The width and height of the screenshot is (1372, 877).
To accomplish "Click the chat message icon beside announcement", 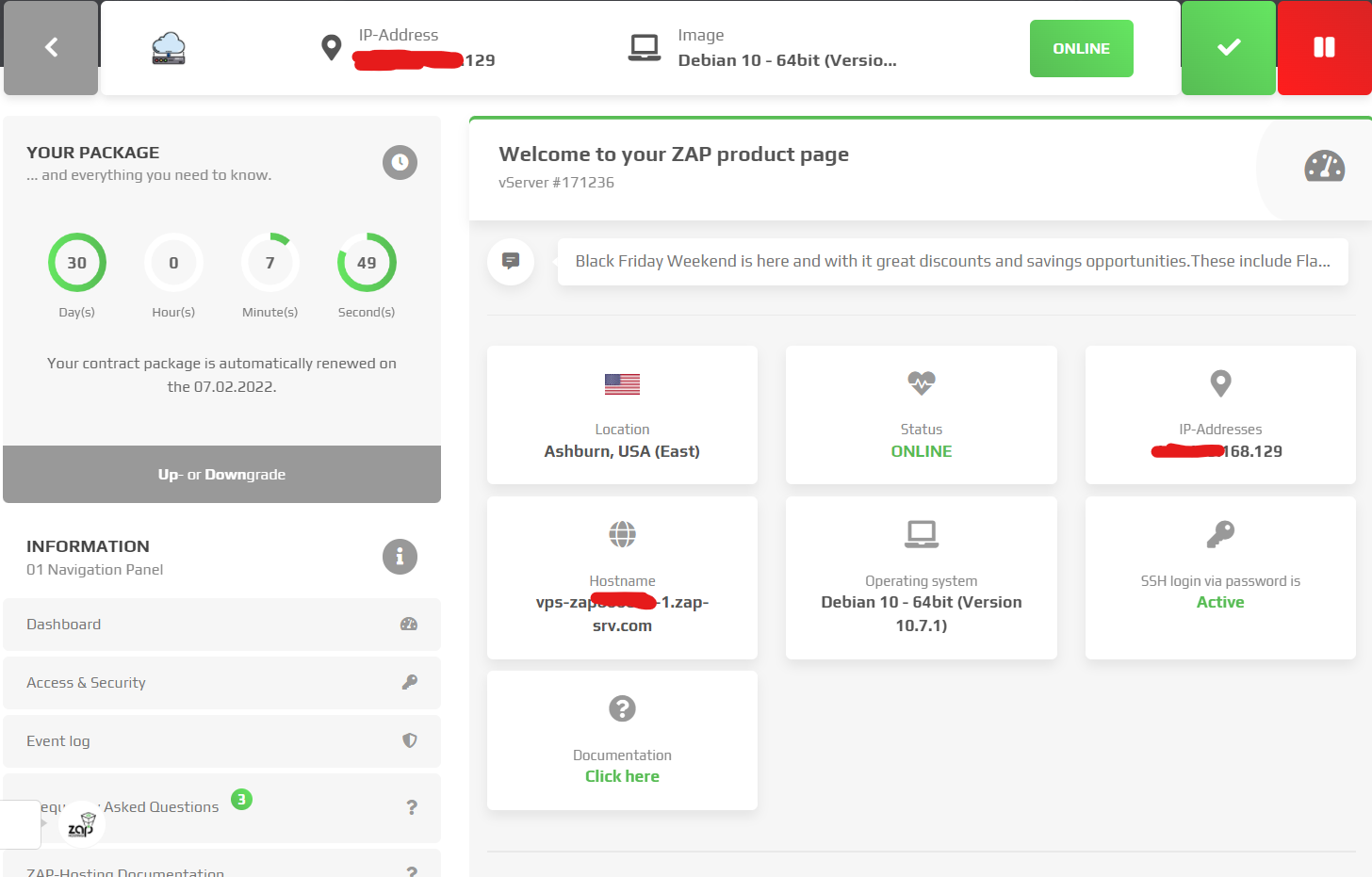I will point(511,261).
